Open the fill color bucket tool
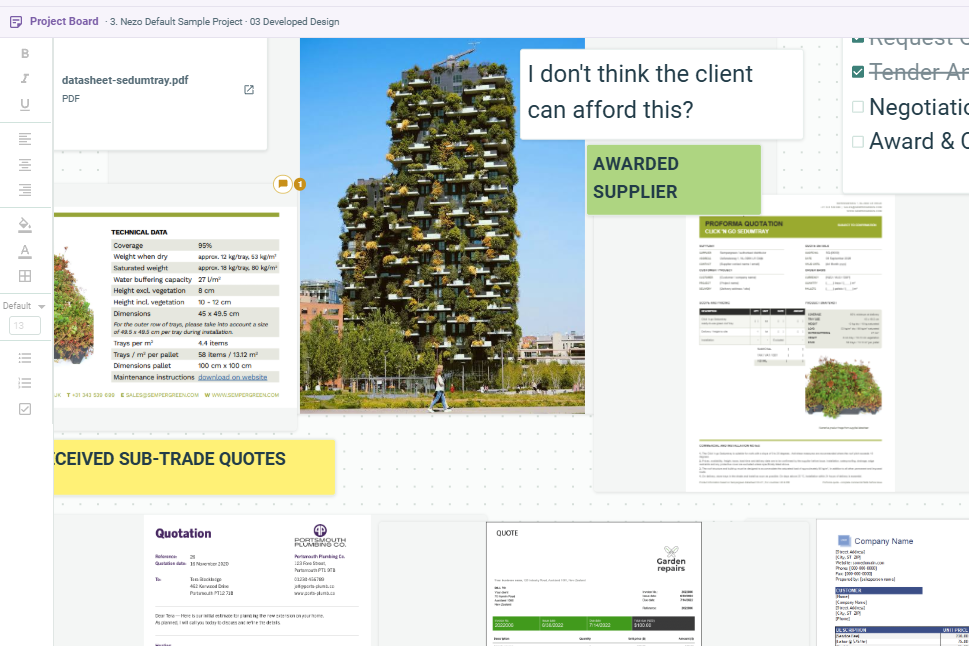The image size is (969, 646). click(x=25, y=224)
